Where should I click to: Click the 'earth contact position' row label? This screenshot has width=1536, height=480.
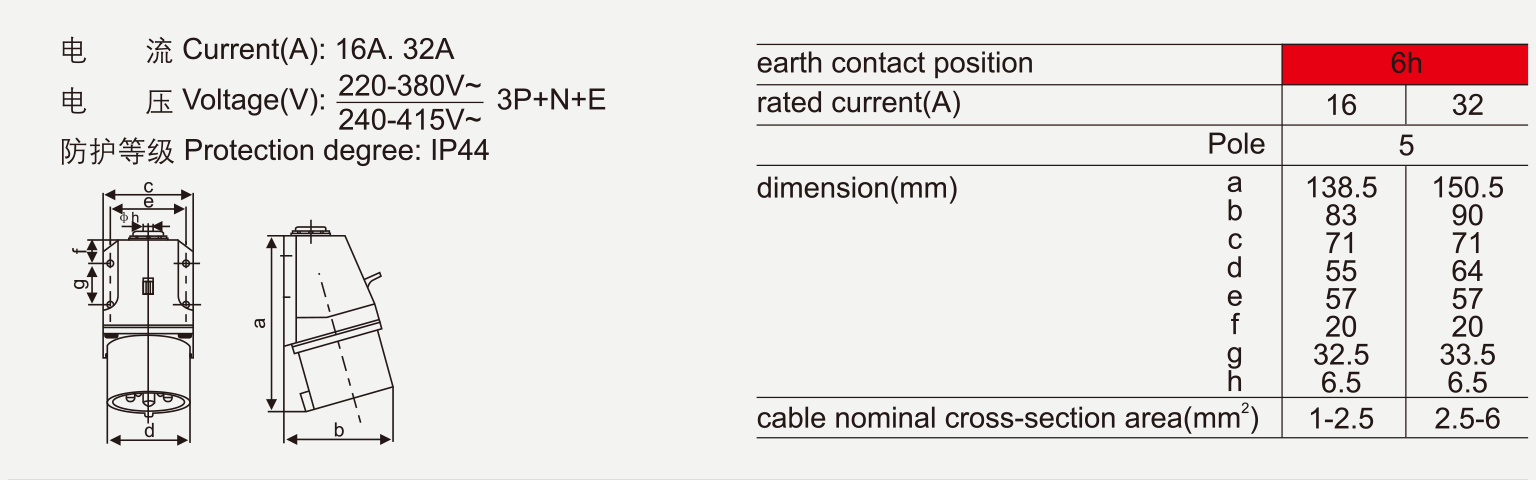894,64
